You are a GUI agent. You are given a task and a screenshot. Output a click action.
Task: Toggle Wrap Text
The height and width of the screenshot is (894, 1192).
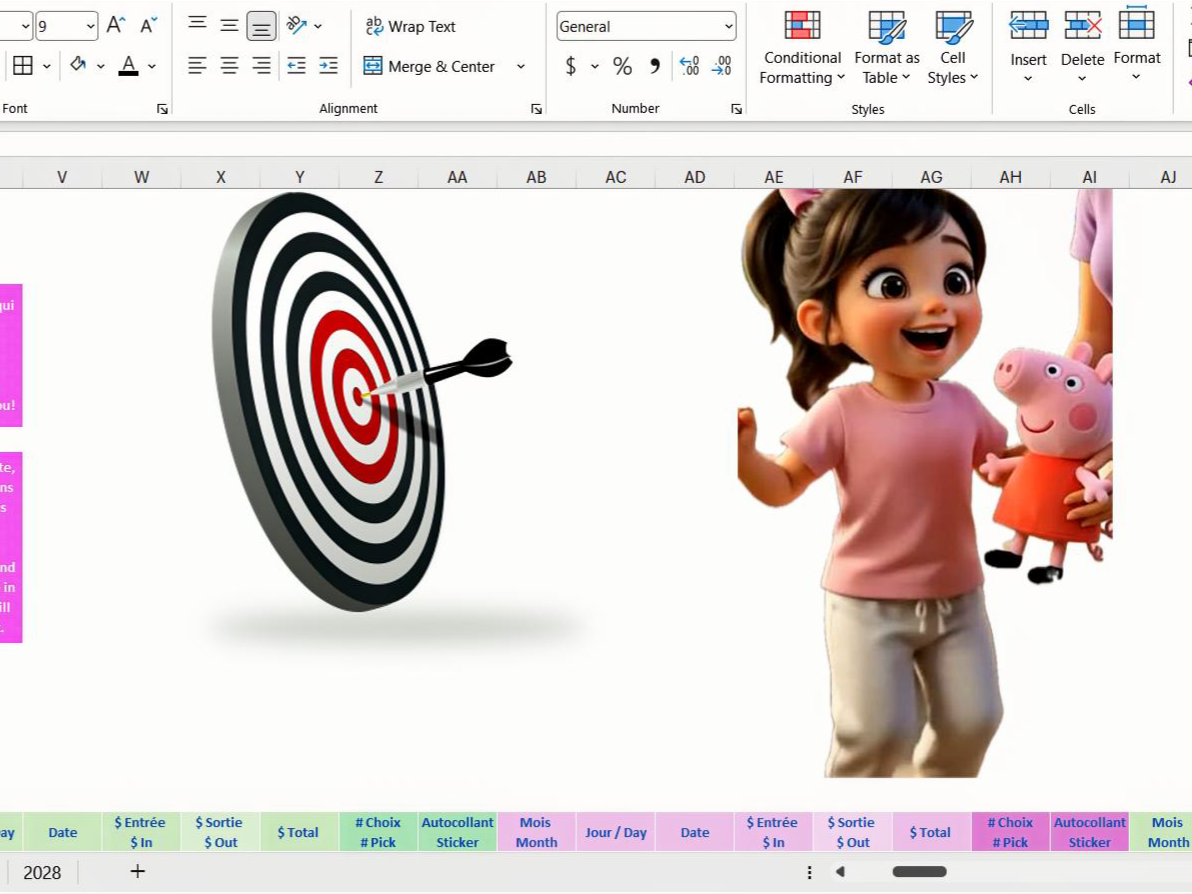click(x=410, y=27)
